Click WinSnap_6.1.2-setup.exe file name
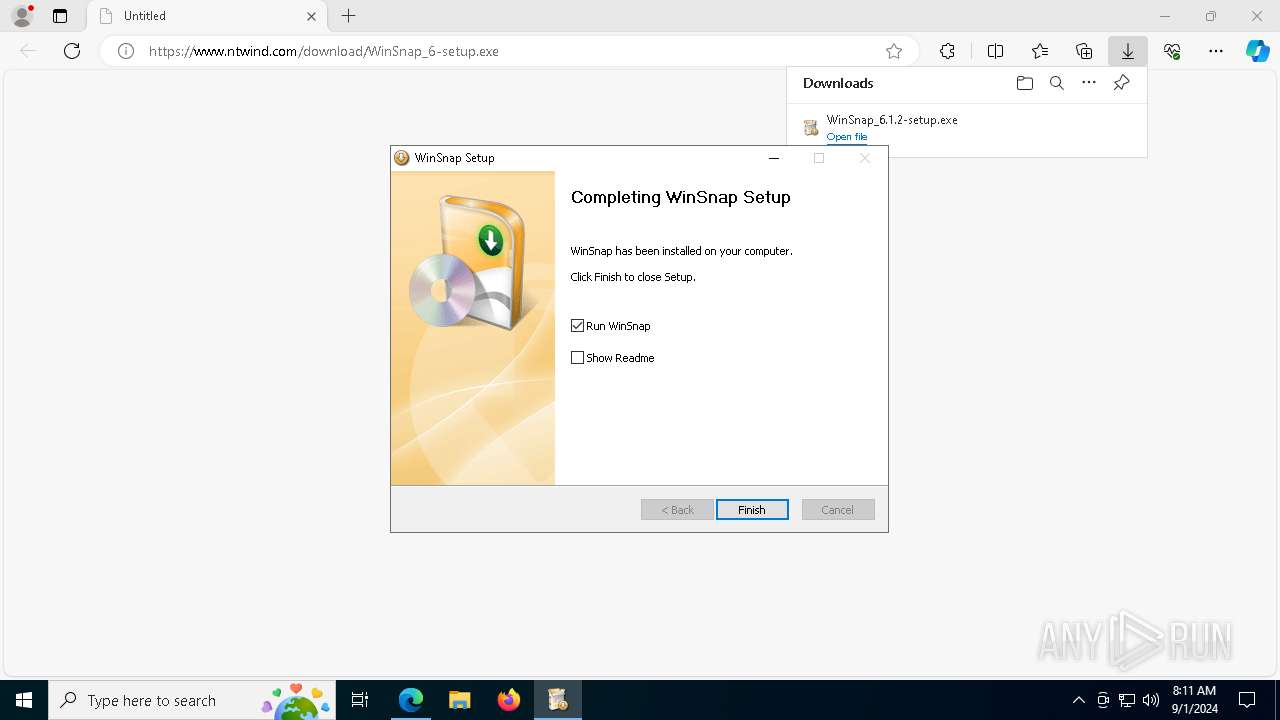 [892, 120]
